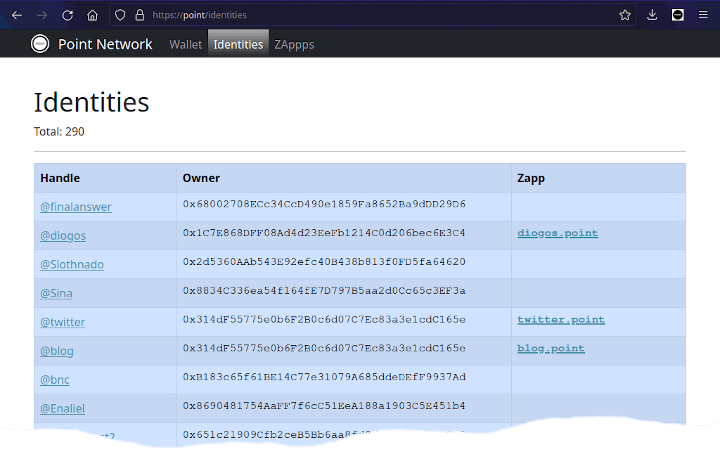This screenshot has height=452, width=720.
Task: Reload the page with the refresh icon
Action: 67,15
